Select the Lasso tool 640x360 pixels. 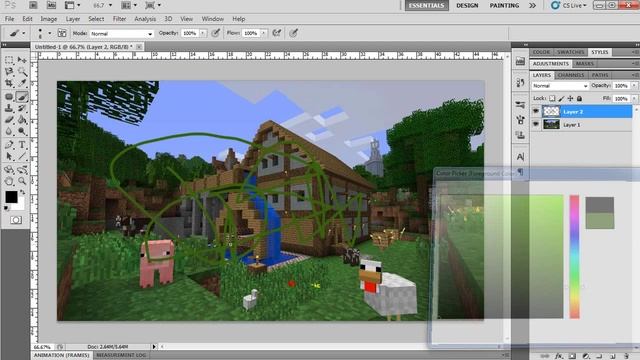9,72
